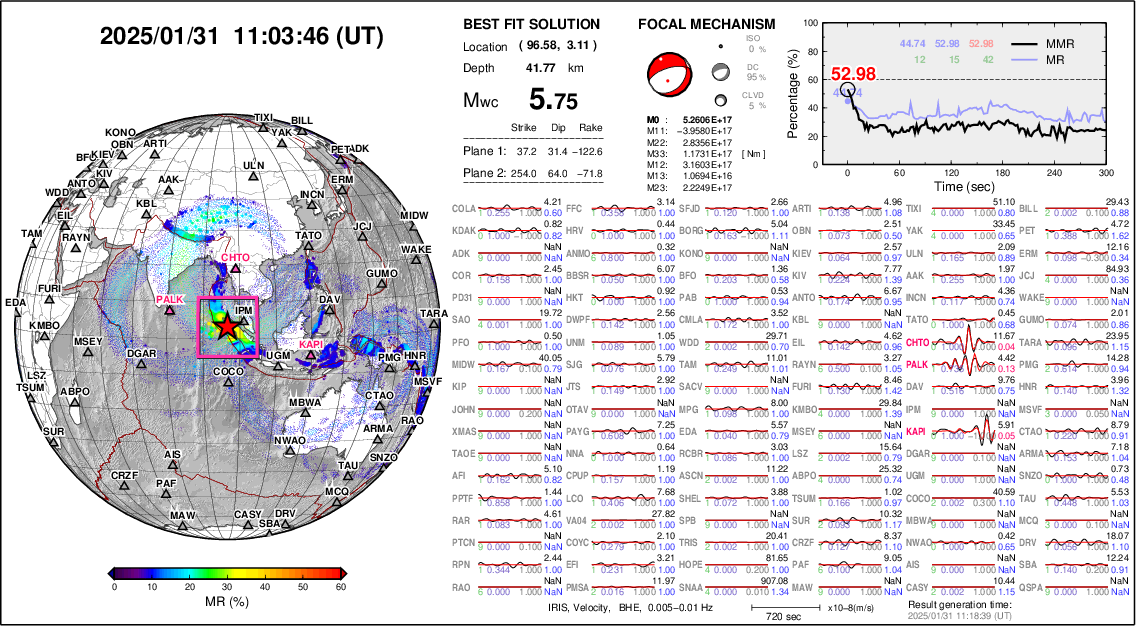Select the CTAO station triangle on the globe
The height and width of the screenshot is (626, 1136).
pyautogui.click(x=379, y=406)
